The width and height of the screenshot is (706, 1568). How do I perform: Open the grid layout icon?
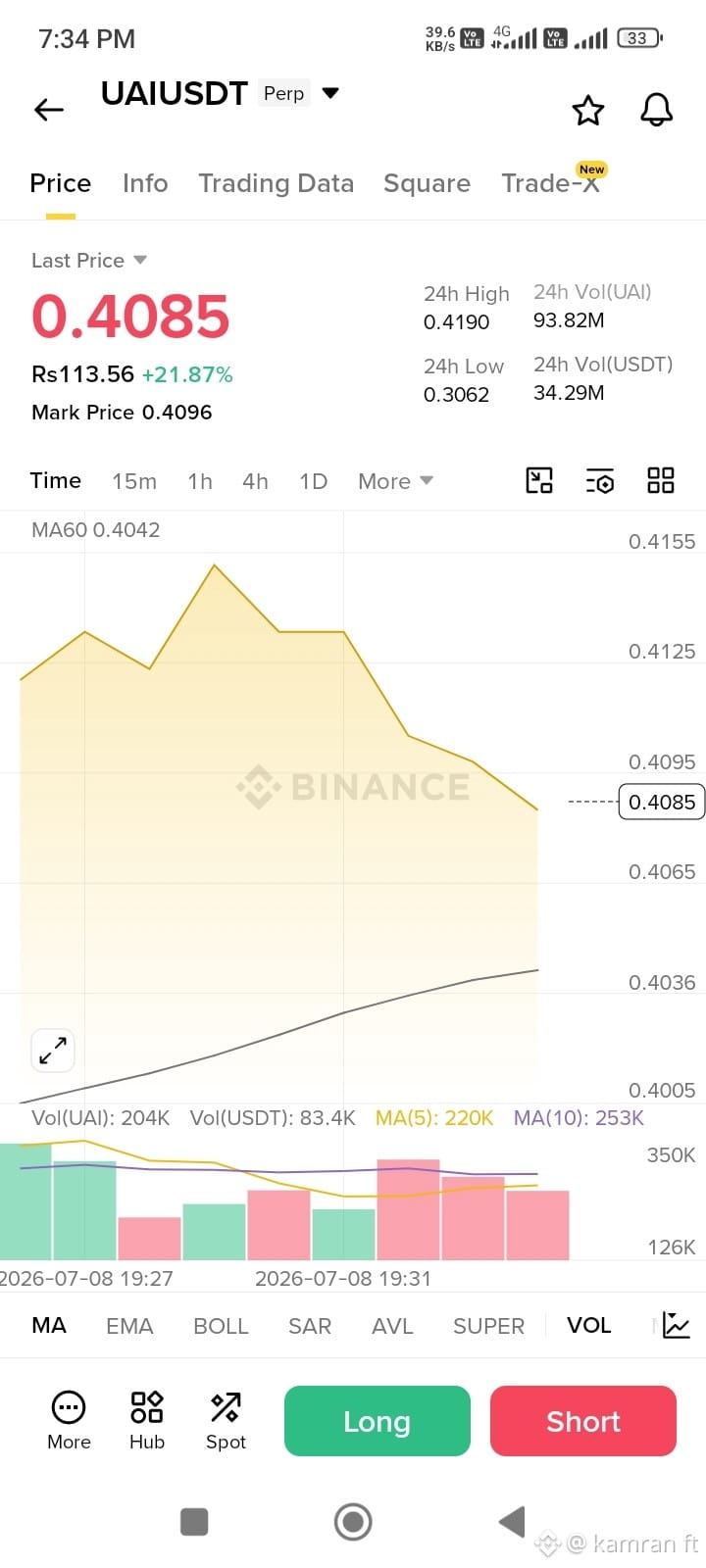click(661, 480)
